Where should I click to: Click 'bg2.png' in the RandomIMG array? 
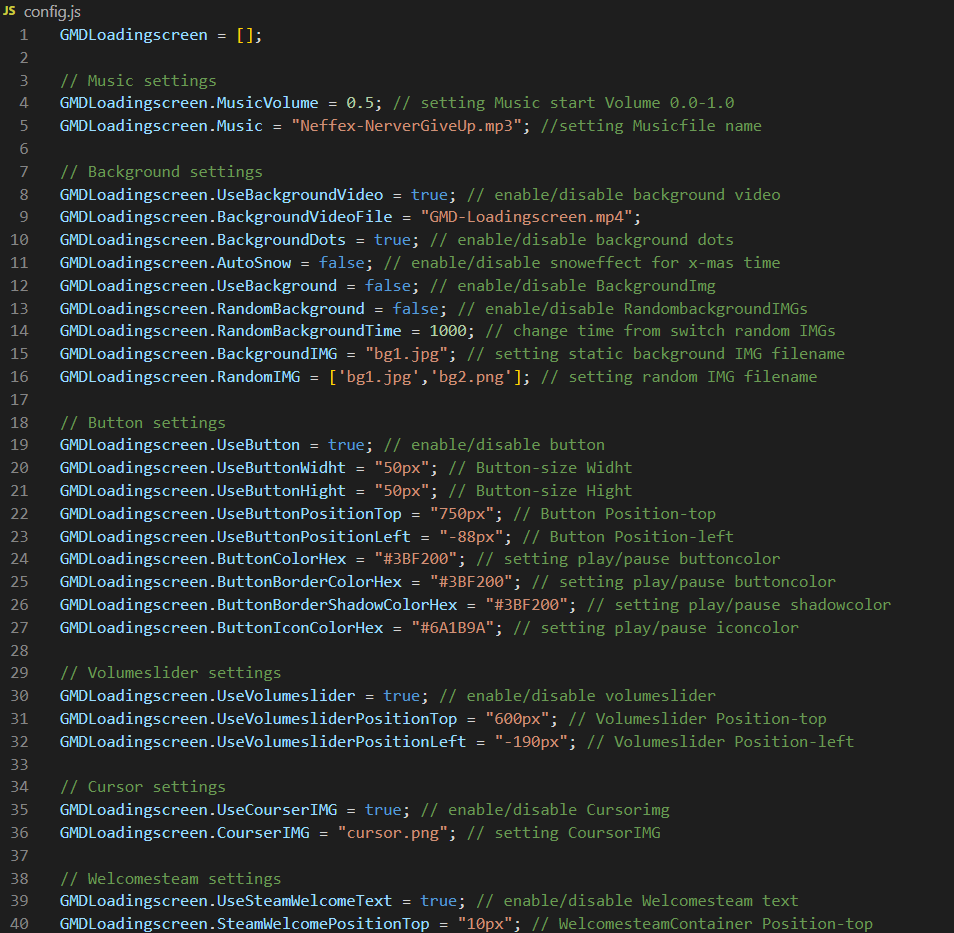471,377
